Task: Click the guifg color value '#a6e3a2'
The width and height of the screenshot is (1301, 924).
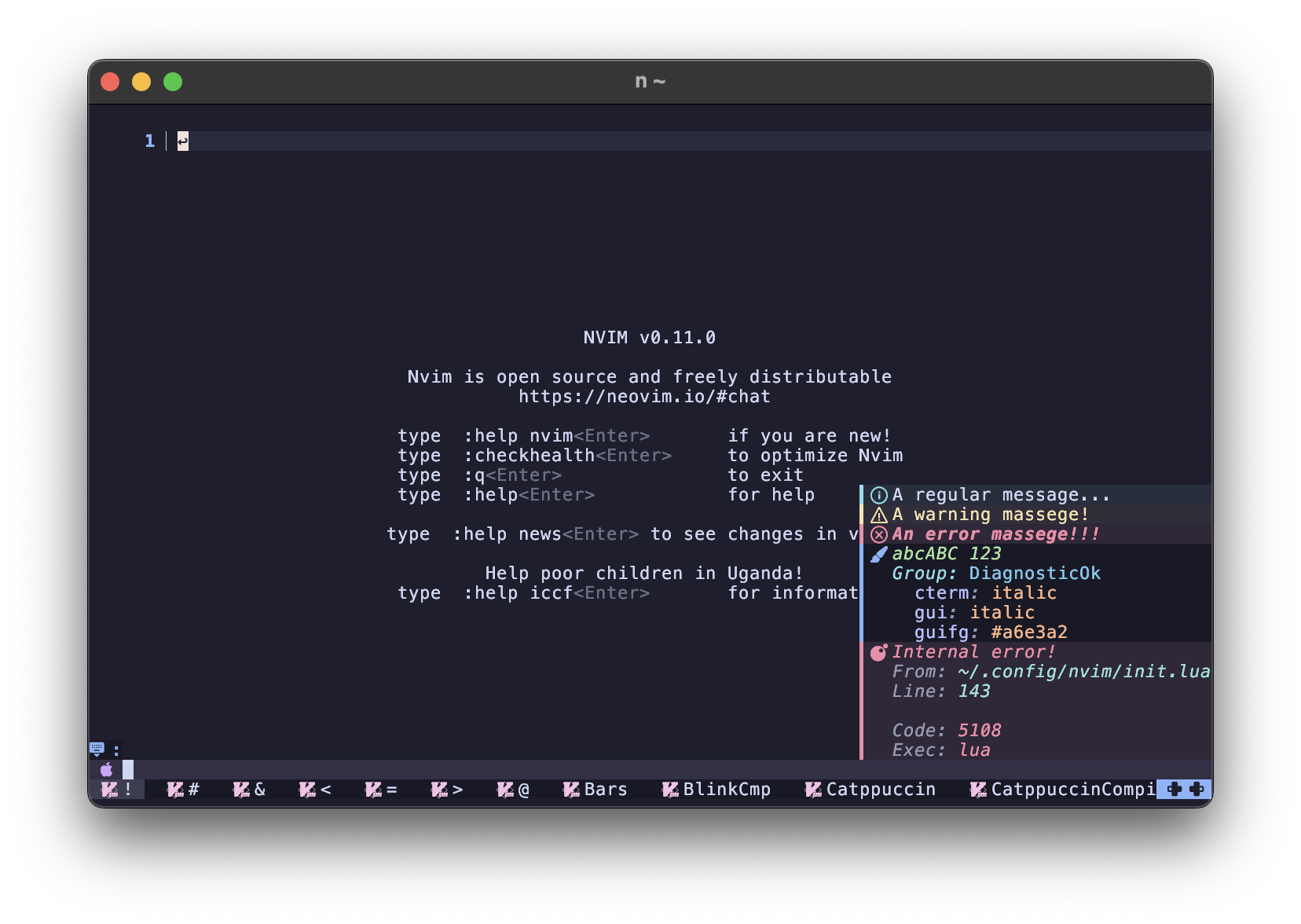Action: [x=1030, y=632]
